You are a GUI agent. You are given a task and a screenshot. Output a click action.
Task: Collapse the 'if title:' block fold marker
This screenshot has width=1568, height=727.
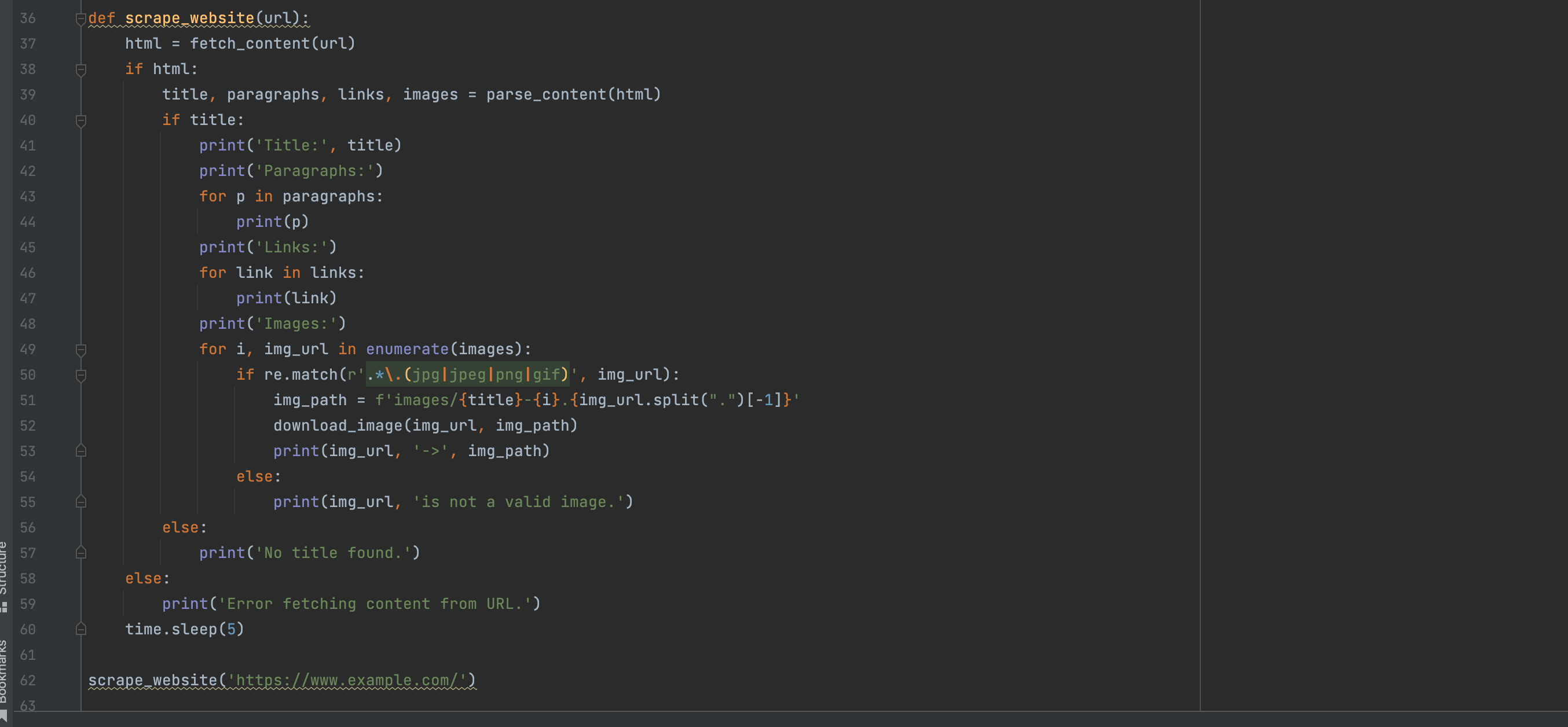[x=81, y=120]
